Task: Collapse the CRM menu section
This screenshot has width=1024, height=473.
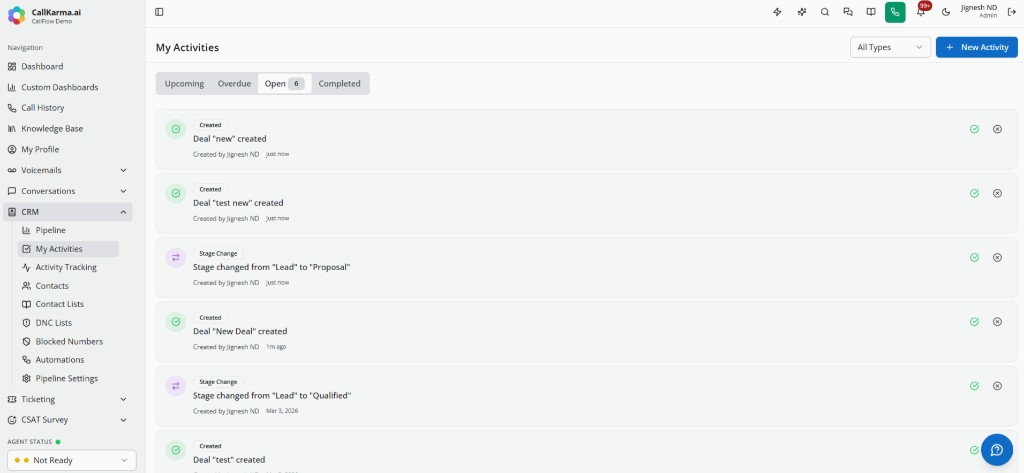Action: (67, 212)
